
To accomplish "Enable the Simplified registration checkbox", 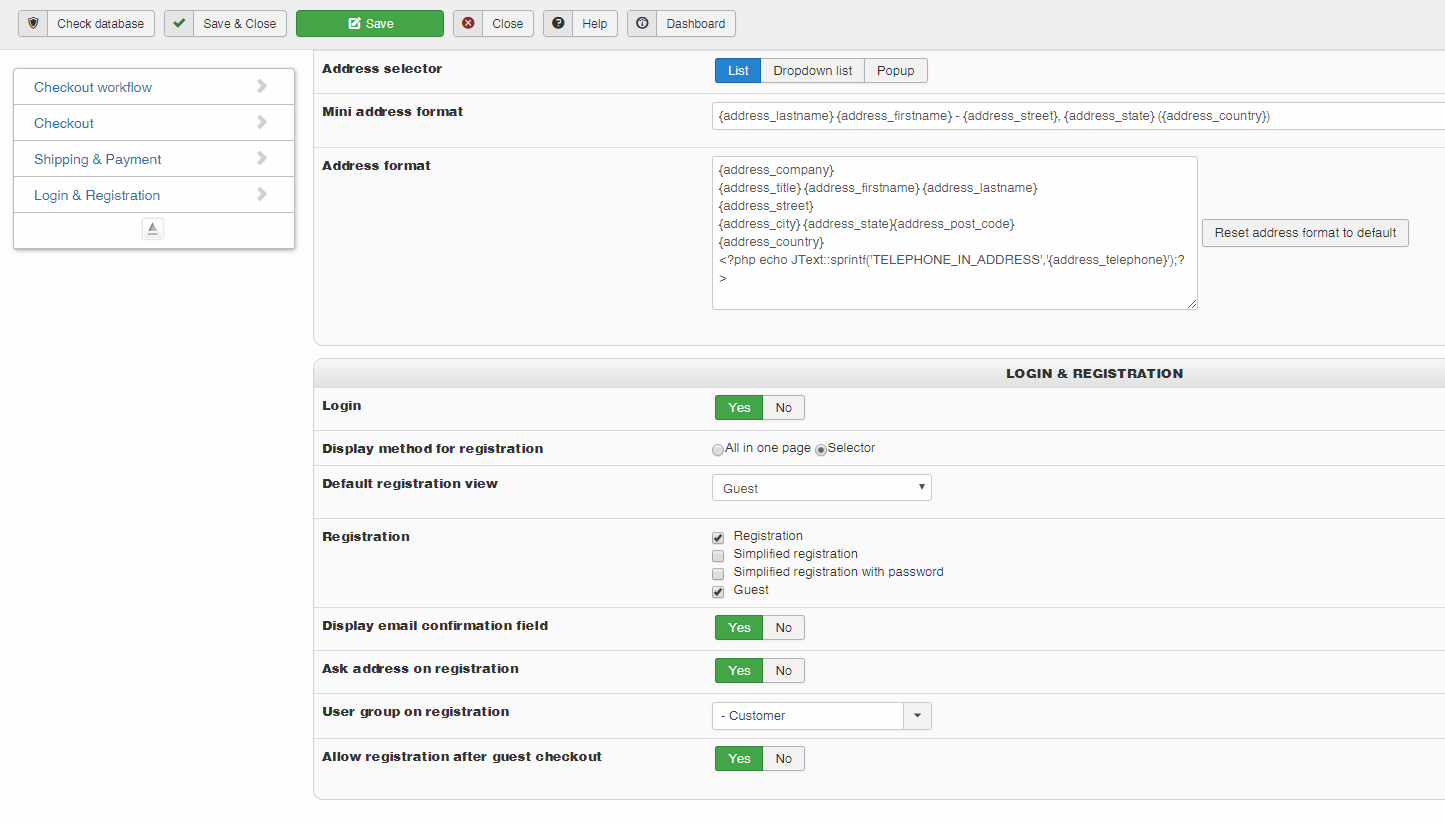I will [718, 555].
